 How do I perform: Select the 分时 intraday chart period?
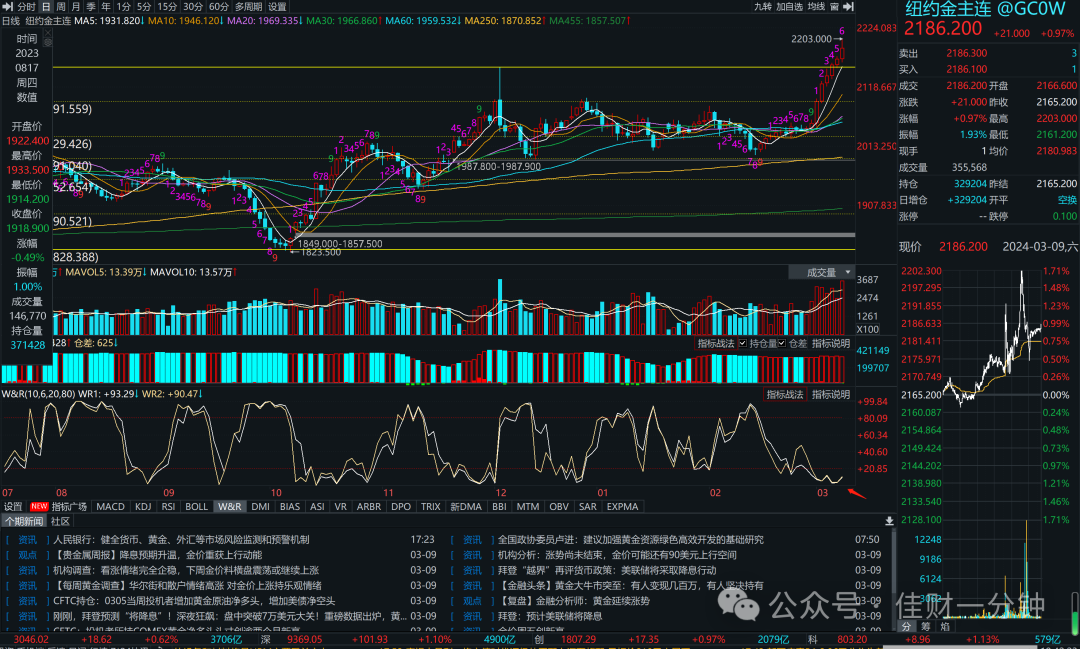tap(27, 6)
